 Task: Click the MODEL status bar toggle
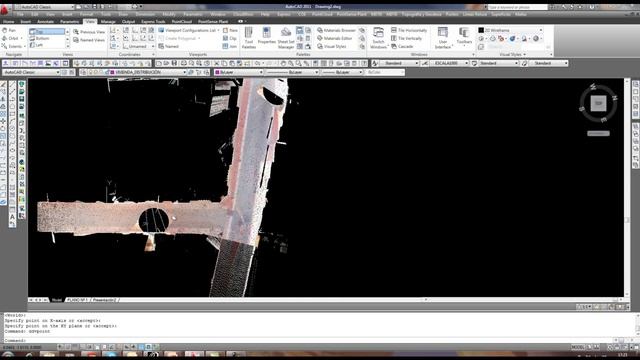[x=577, y=347]
